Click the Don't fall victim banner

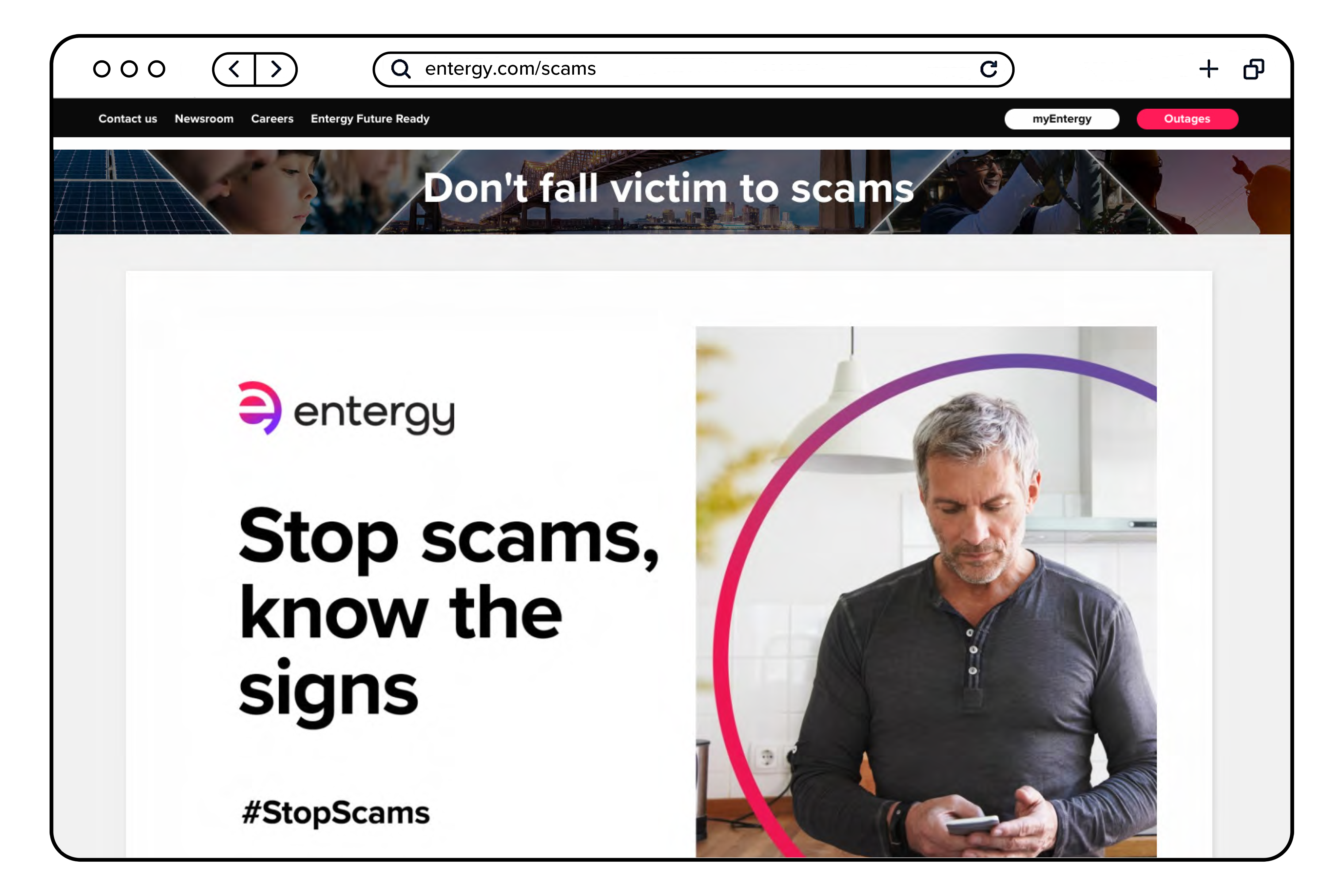click(x=671, y=191)
